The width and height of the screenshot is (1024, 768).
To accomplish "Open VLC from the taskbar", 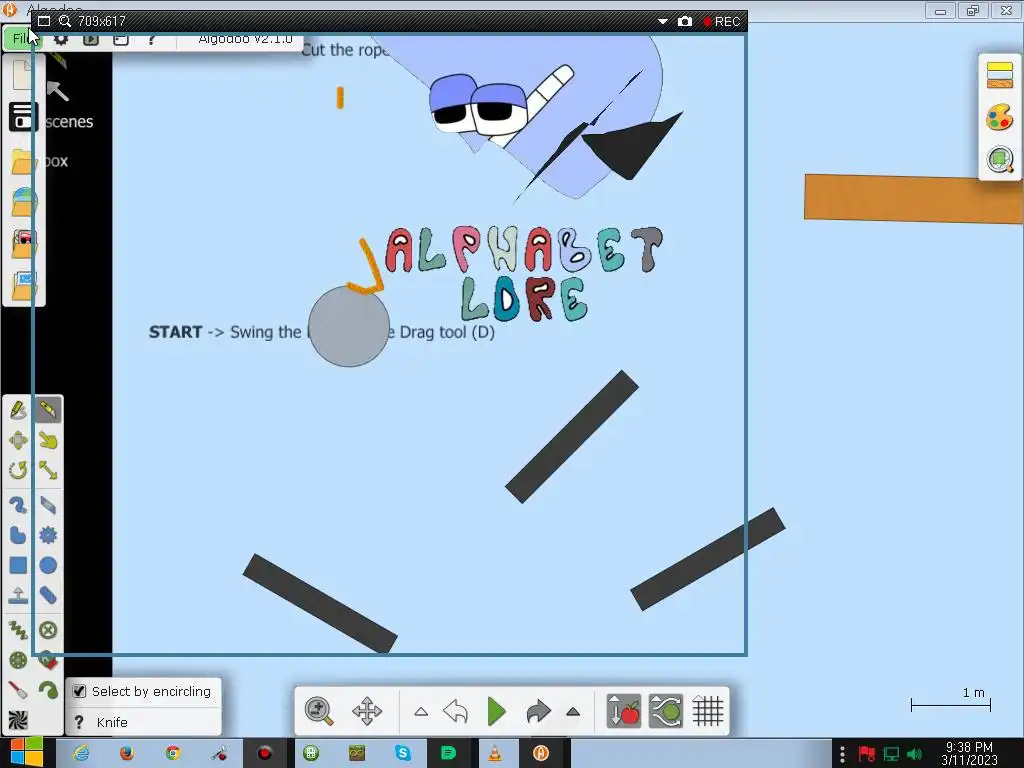I will pyautogui.click(x=495, y=753).
